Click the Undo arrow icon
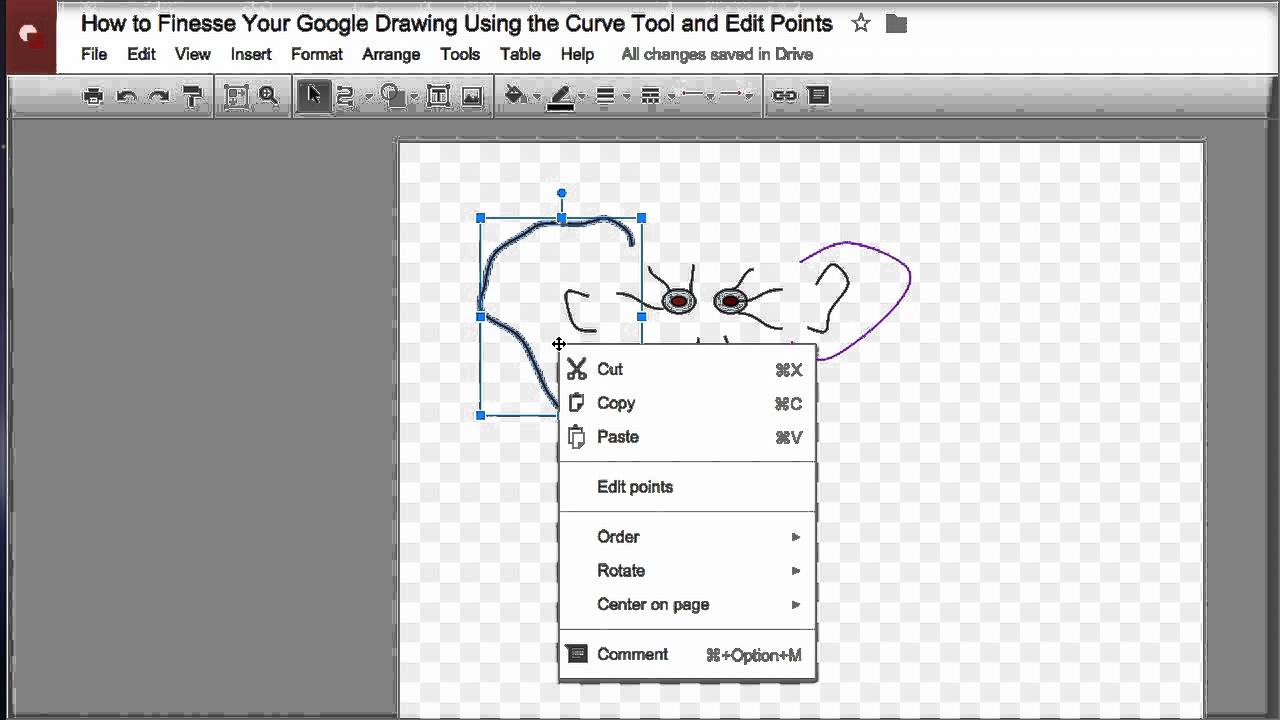 127,96
